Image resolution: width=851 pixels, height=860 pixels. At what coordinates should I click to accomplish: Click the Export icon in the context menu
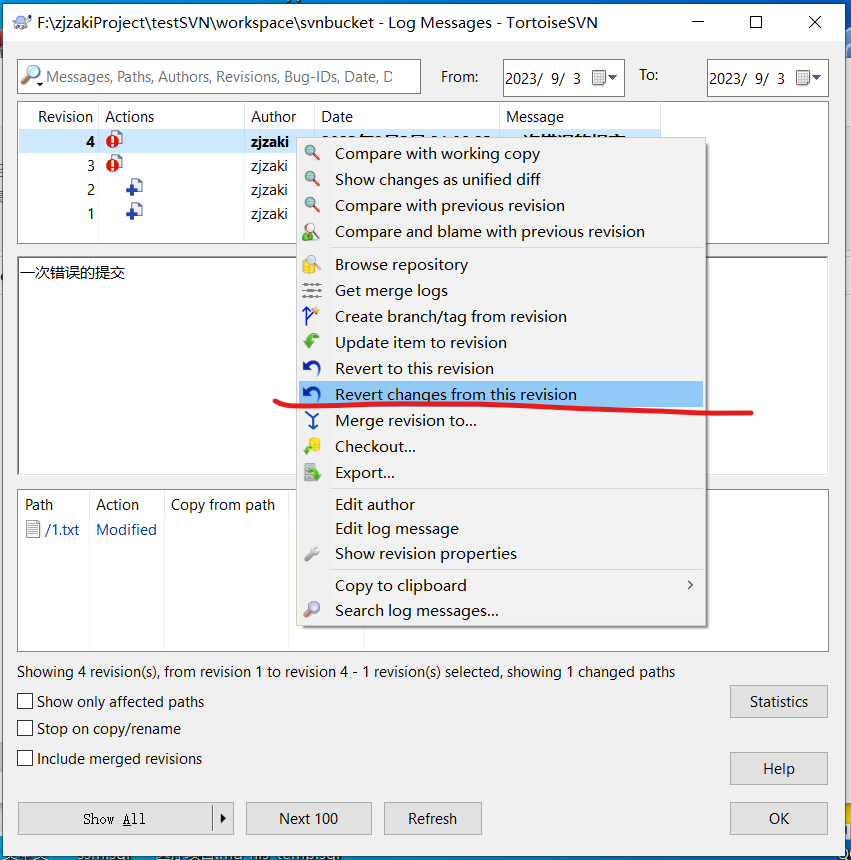312,472
